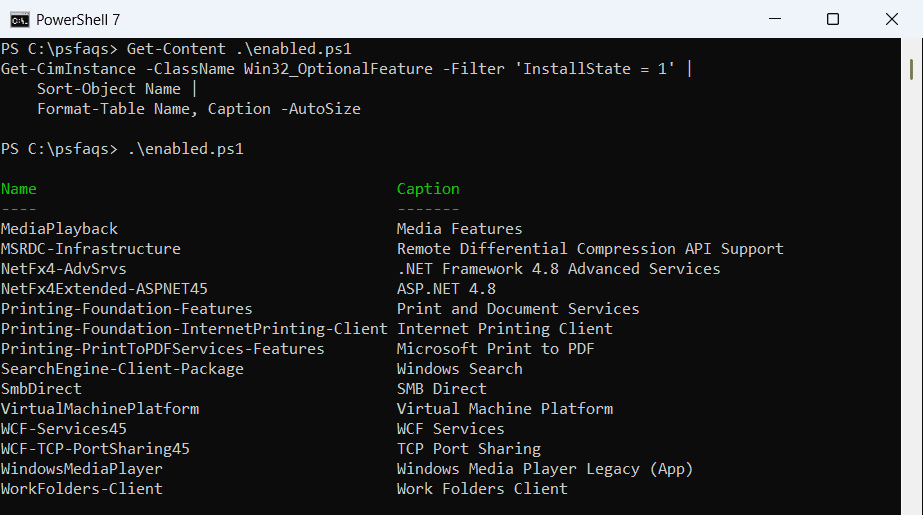Image resolution: width=923 pixels, height=515 pixels.
Task: Click the 'SMB Direct' caption
Action: (x=441, y=389)
